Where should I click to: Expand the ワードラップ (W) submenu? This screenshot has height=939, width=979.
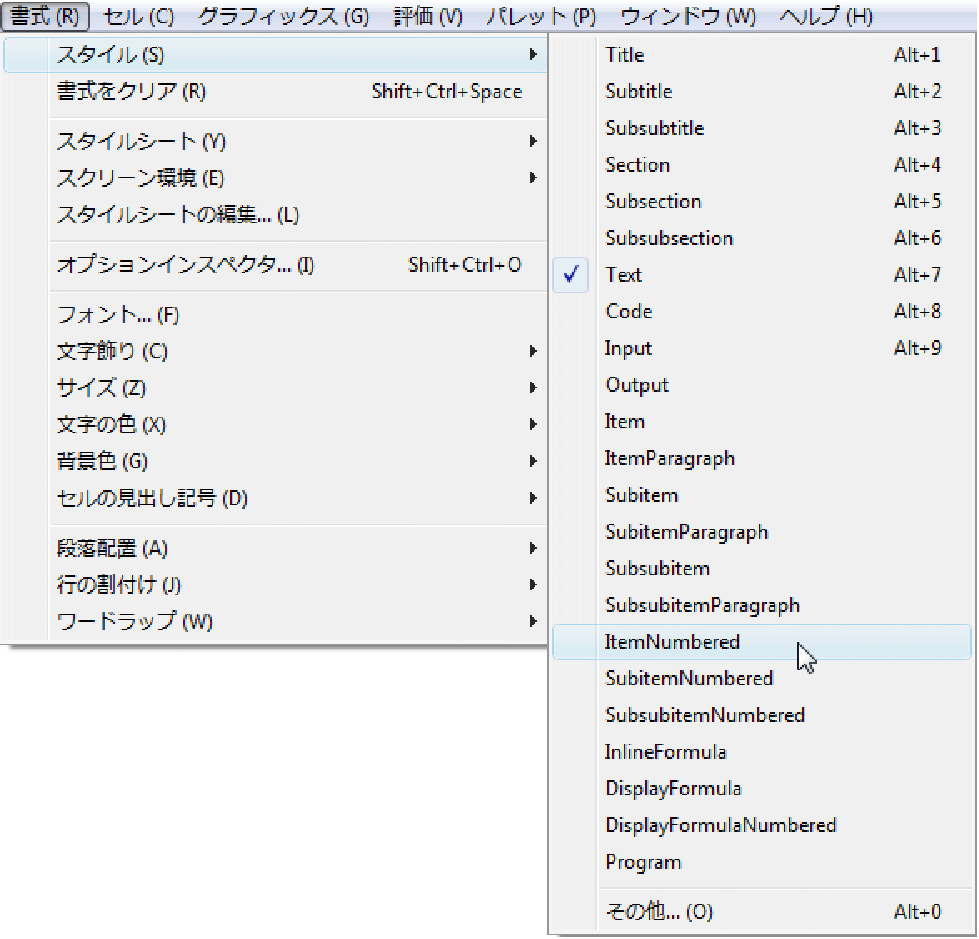tap(275, 622)
